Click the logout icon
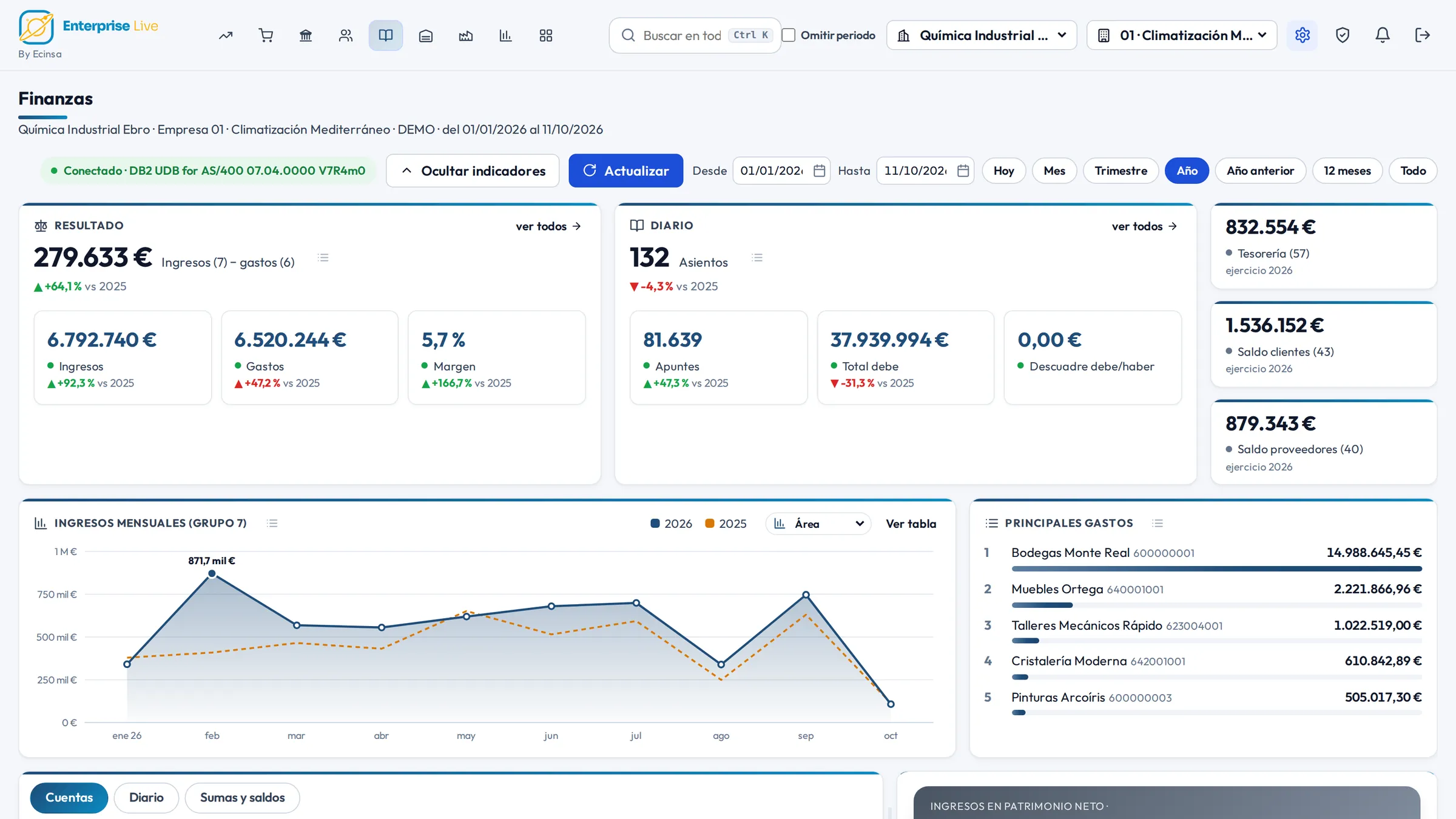The image size is (1456, 819). coord(1423,35)
